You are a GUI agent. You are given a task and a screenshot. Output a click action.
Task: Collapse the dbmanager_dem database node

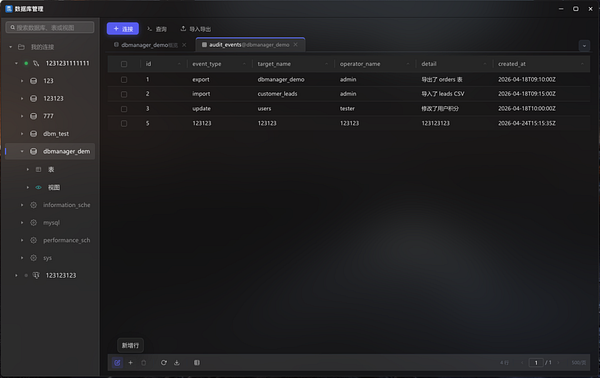point(22,151)
